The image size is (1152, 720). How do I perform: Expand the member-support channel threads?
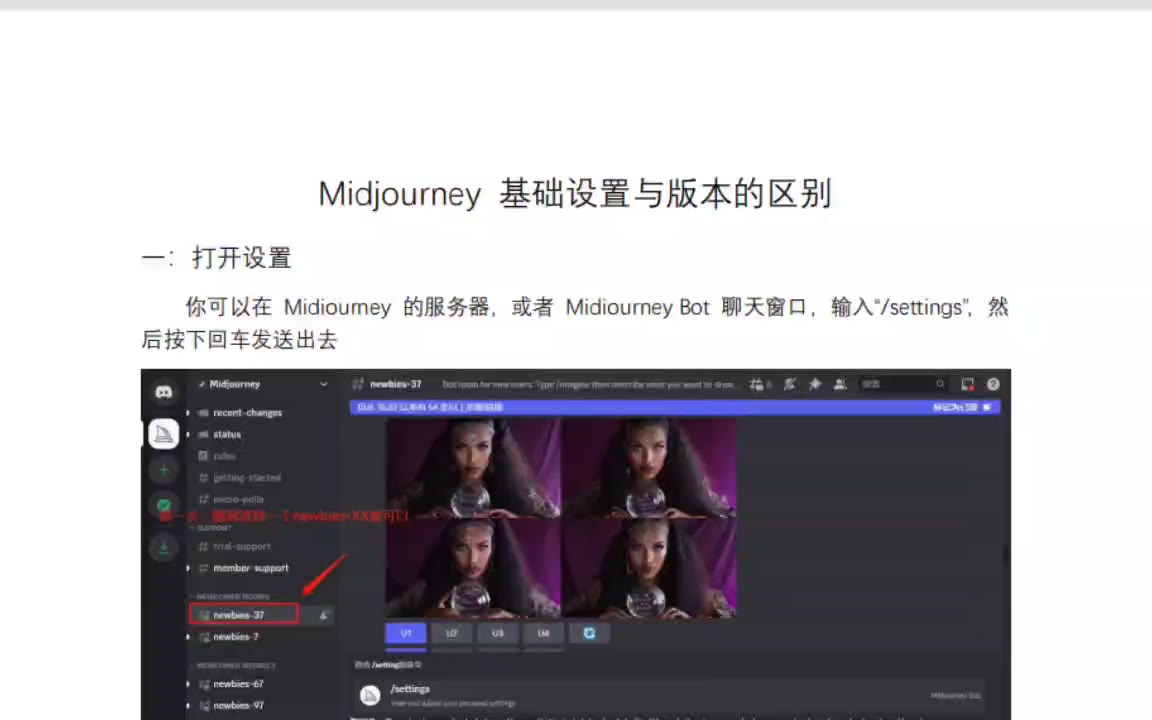pyautogui.click(x=188, y=568)
